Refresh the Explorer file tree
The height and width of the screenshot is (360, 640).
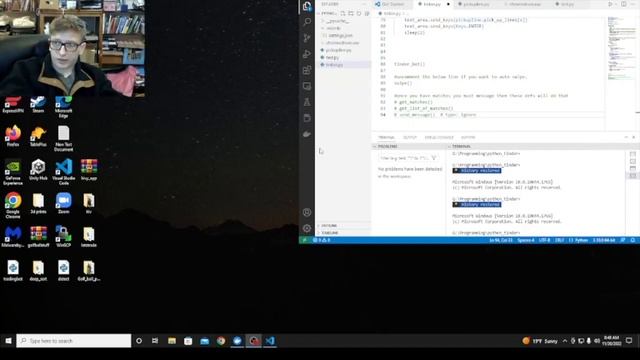pyautogui.click(x=359, y=13)
